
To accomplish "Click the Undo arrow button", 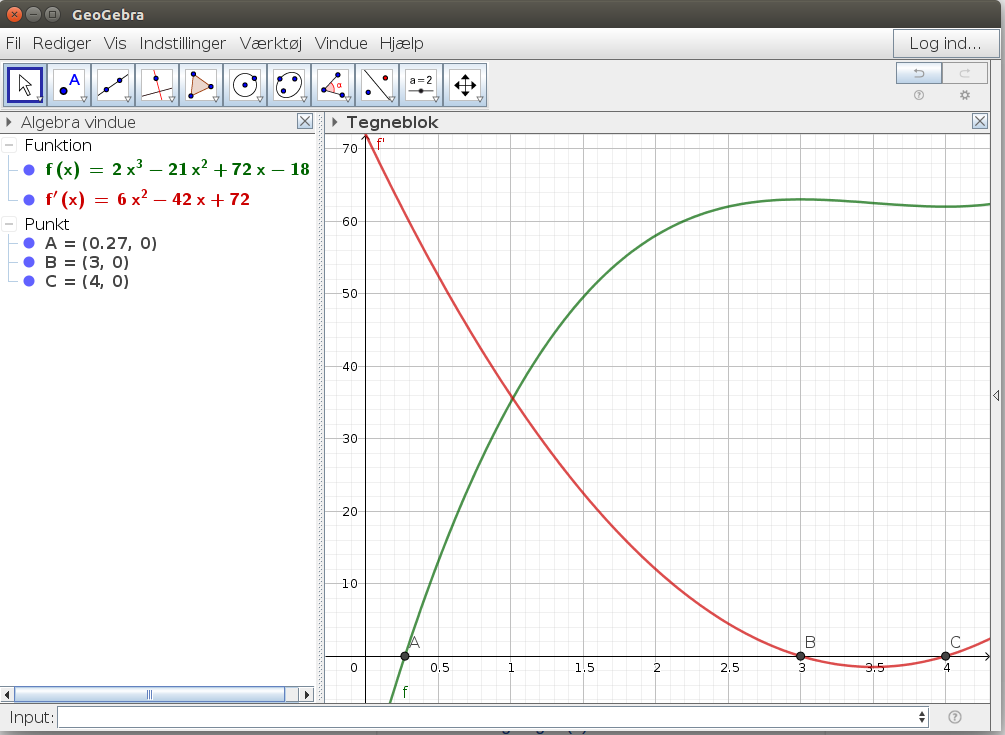I will click(918, 73).
